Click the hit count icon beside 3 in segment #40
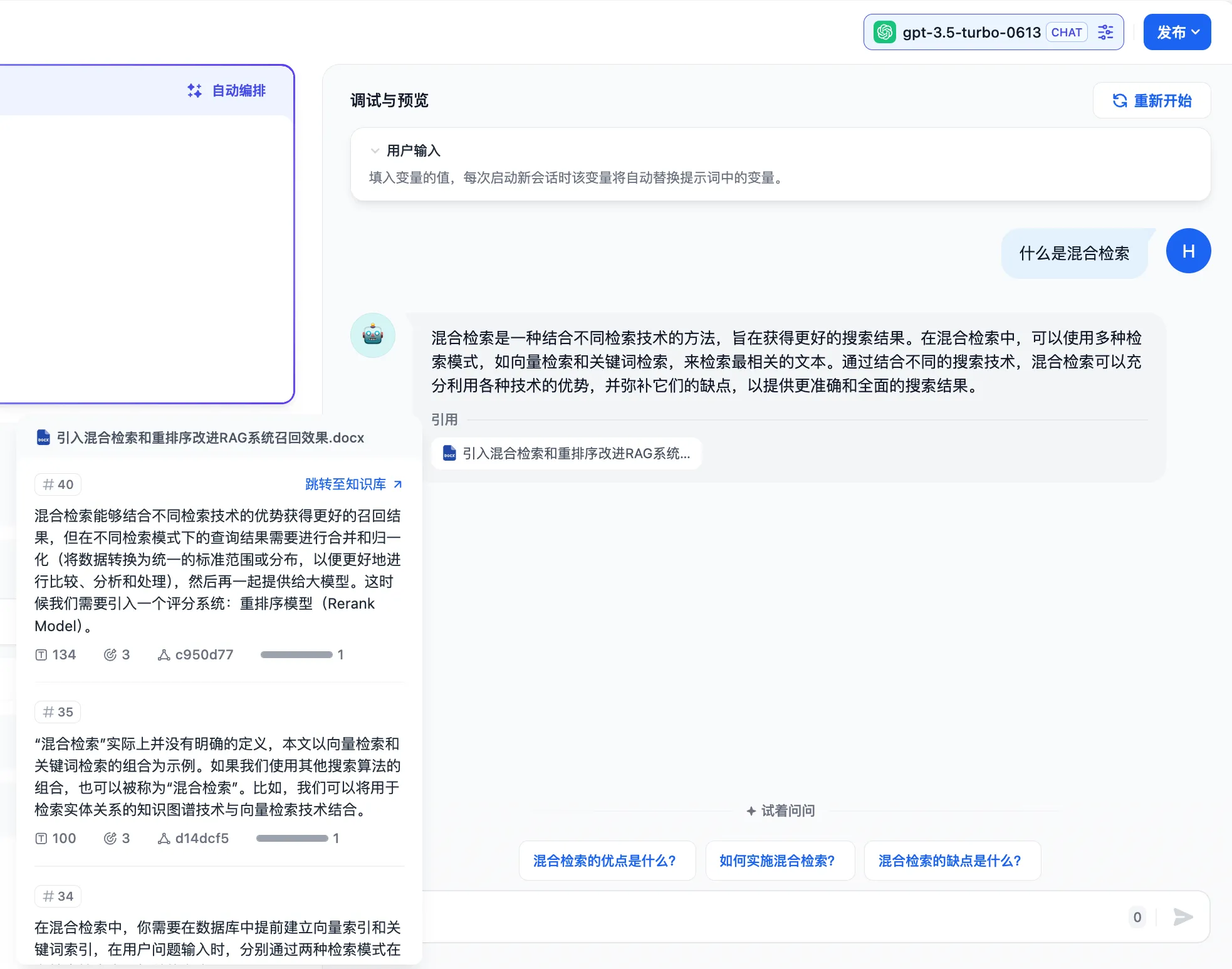The image size is (1232, 969). 110,655
